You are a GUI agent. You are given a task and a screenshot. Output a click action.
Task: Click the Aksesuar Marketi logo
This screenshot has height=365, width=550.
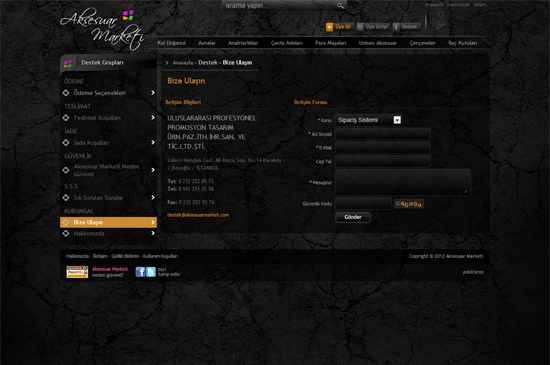coord(102,27)
